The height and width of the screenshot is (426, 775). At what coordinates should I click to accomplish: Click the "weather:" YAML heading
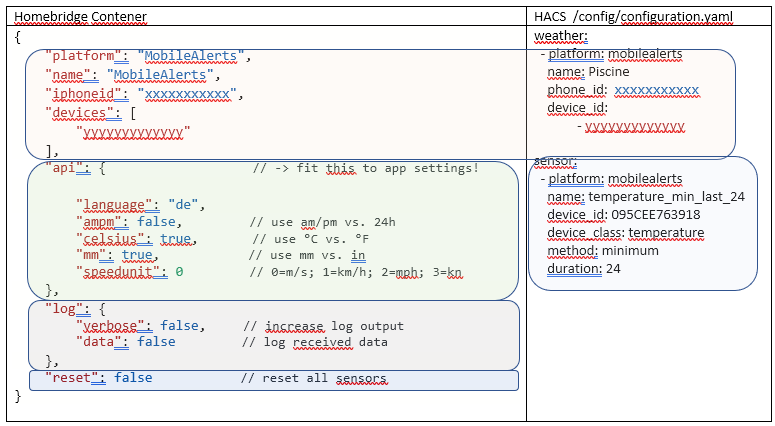[x=561, y=36]
